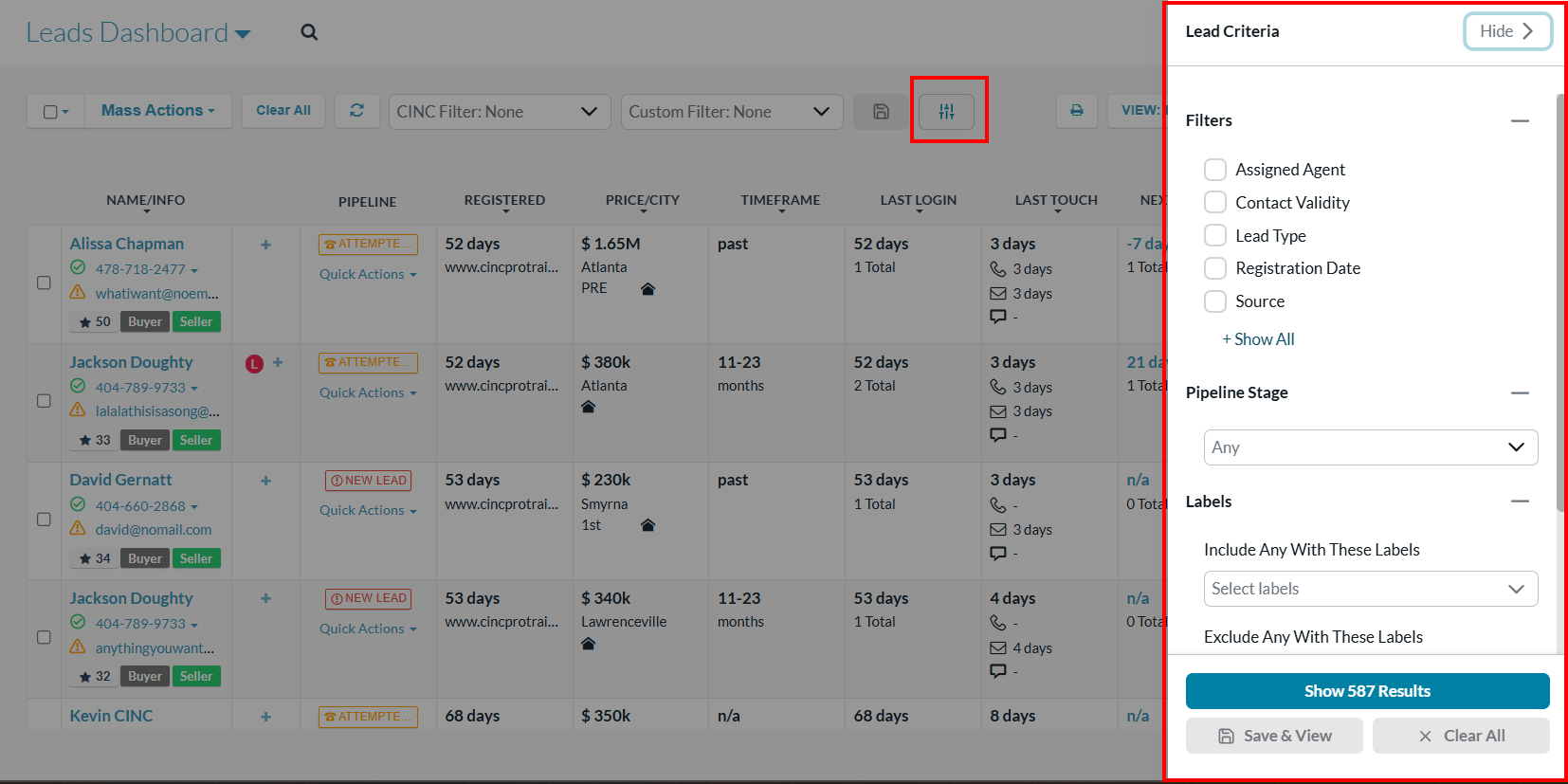Collapse the Filters section

1520,121
